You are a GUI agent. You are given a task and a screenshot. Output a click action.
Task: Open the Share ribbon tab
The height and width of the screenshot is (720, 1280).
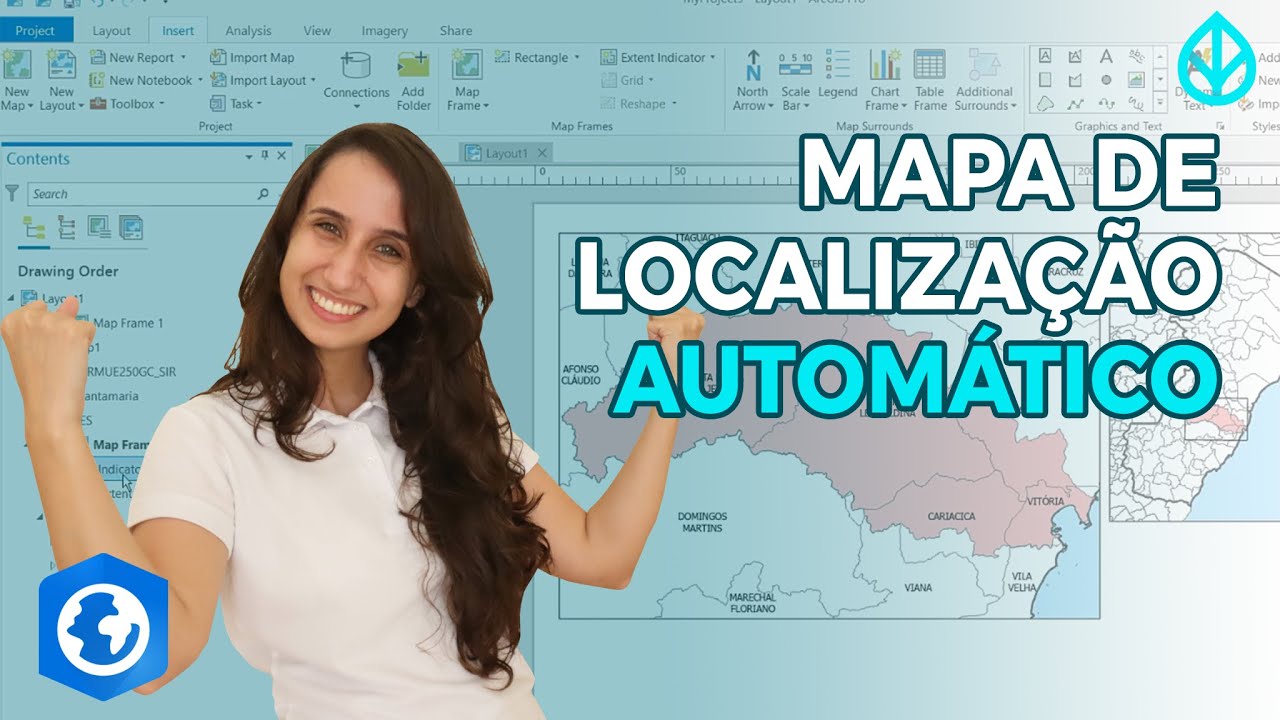[x=456, y=30]
